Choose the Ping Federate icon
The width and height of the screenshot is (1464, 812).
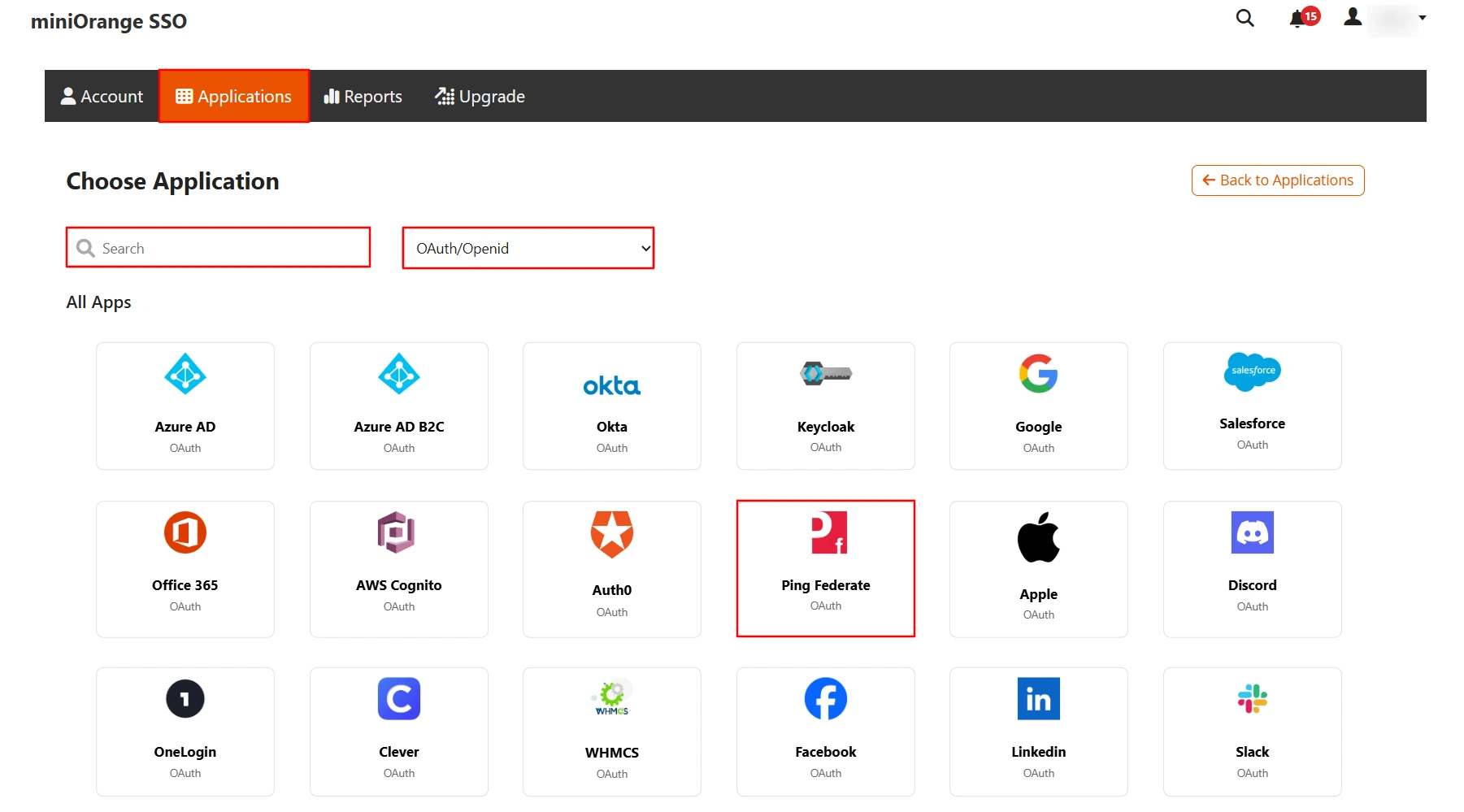[x=829, y=532]
